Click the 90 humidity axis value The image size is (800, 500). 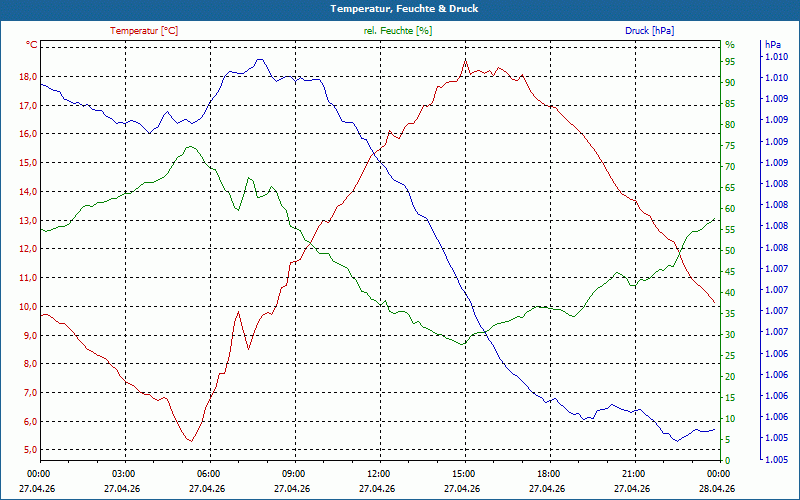tap(730, 83)
